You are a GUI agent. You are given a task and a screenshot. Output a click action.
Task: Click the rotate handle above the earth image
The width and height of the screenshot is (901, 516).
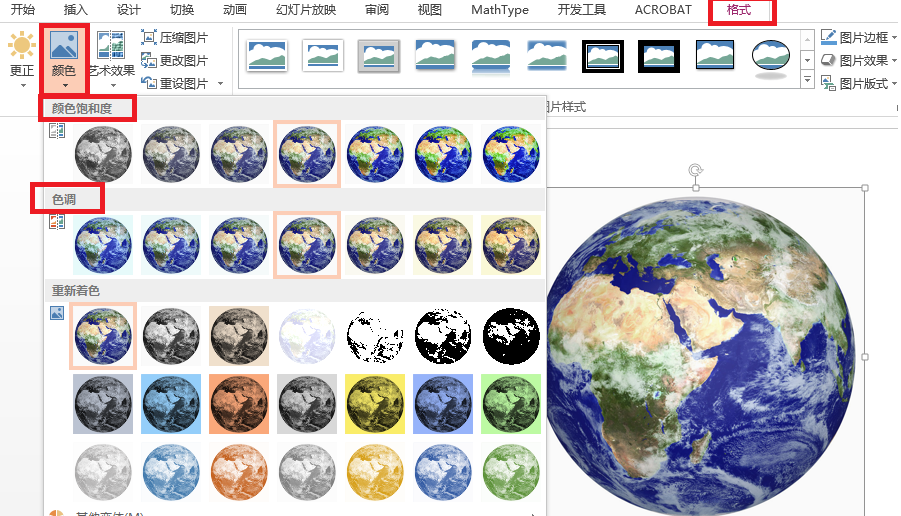[x=696, y=170]
